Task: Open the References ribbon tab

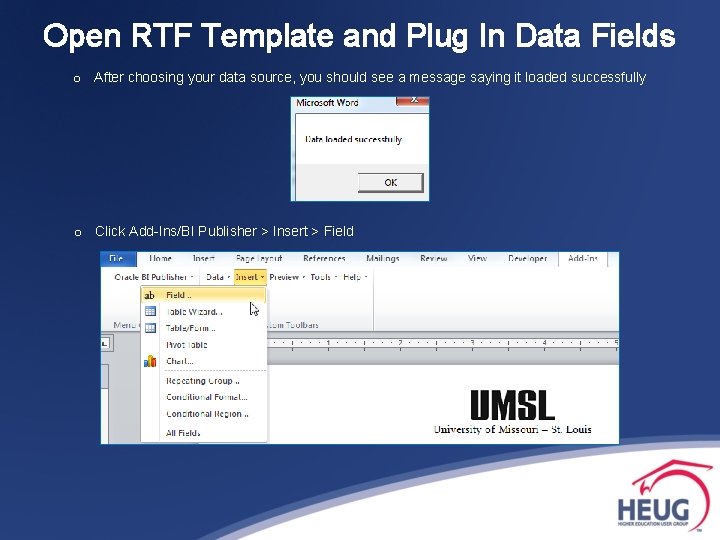Action: click(324, 259)
